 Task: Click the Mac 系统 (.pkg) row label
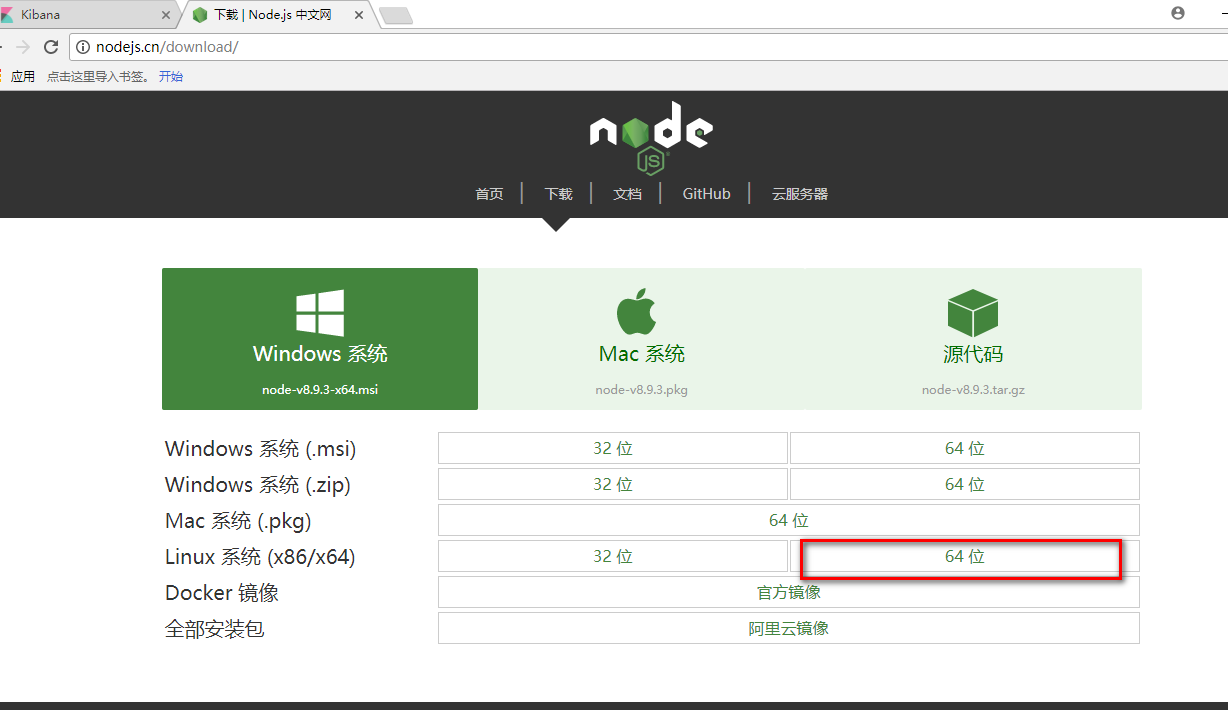click(238, 521)
